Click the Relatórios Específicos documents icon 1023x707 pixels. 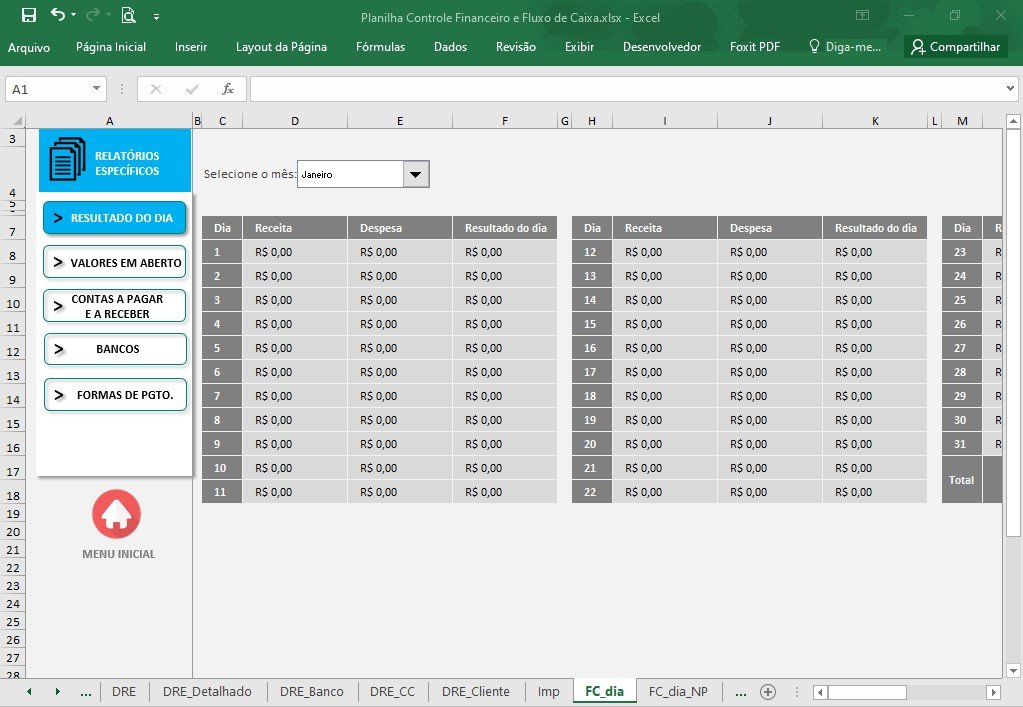click(x=67, y=158)
